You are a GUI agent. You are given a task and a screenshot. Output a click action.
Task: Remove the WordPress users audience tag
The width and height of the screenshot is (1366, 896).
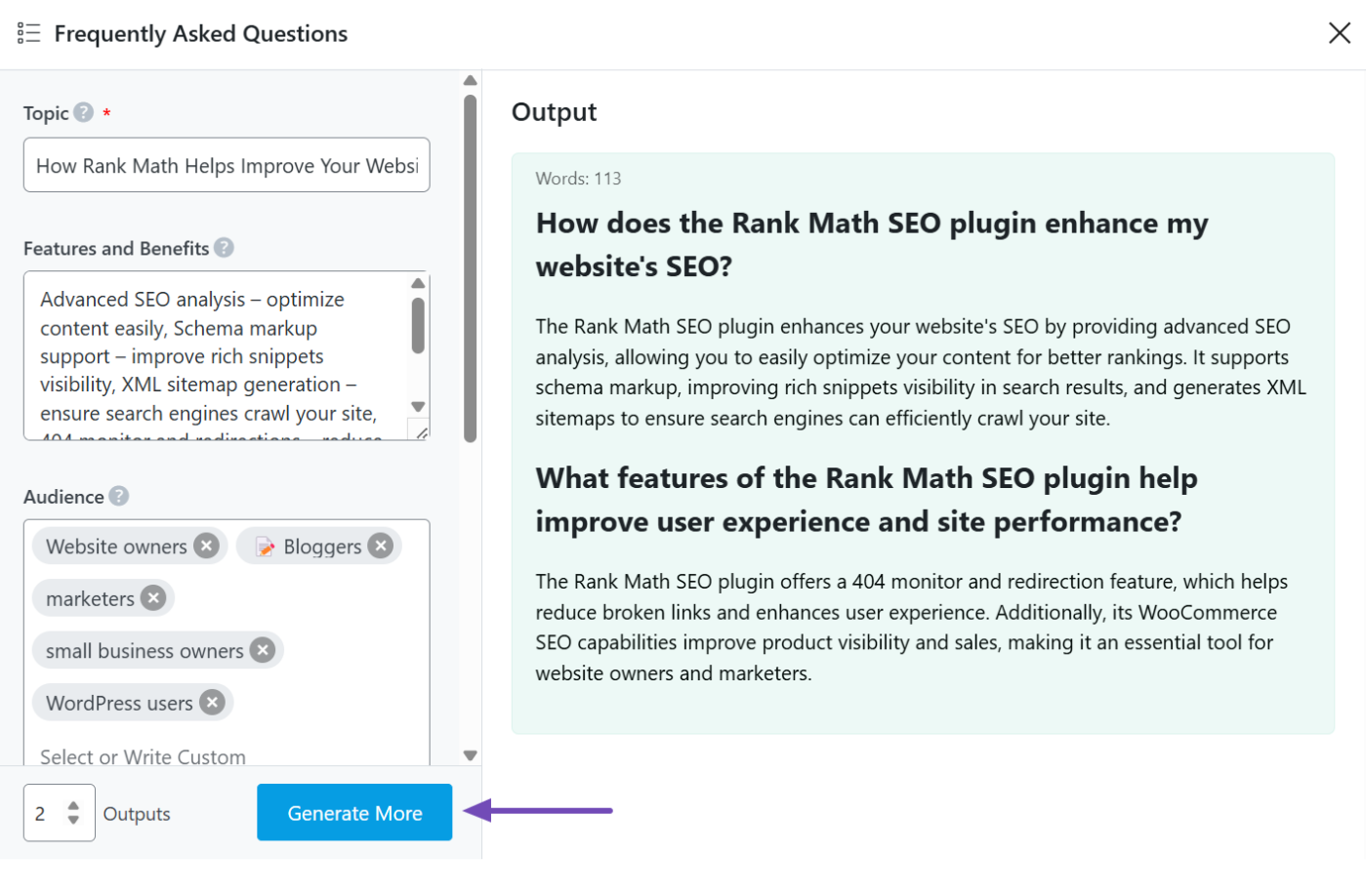pyautogui.click(x=212, y=702)
